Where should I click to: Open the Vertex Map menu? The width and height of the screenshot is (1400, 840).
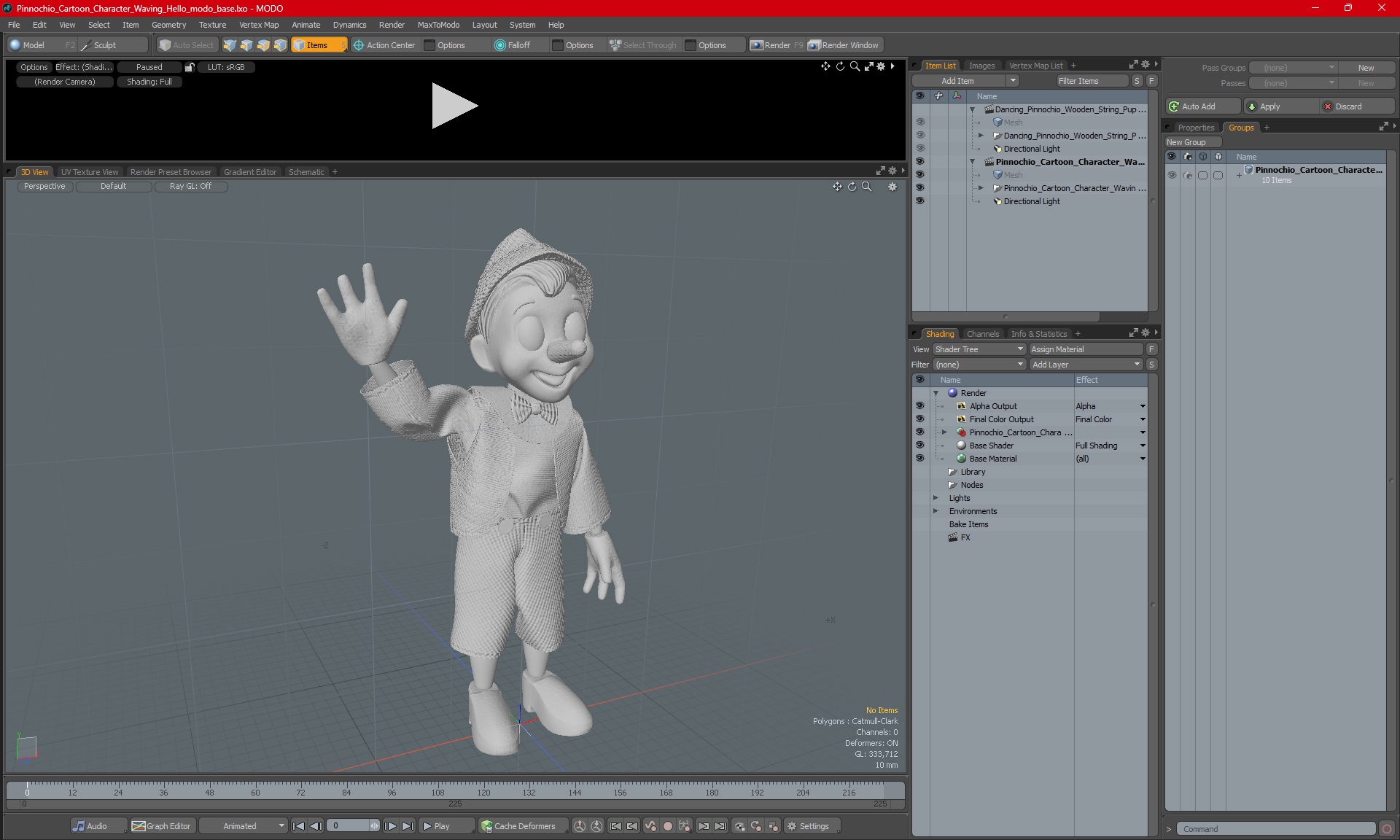(x=259, y=25)
